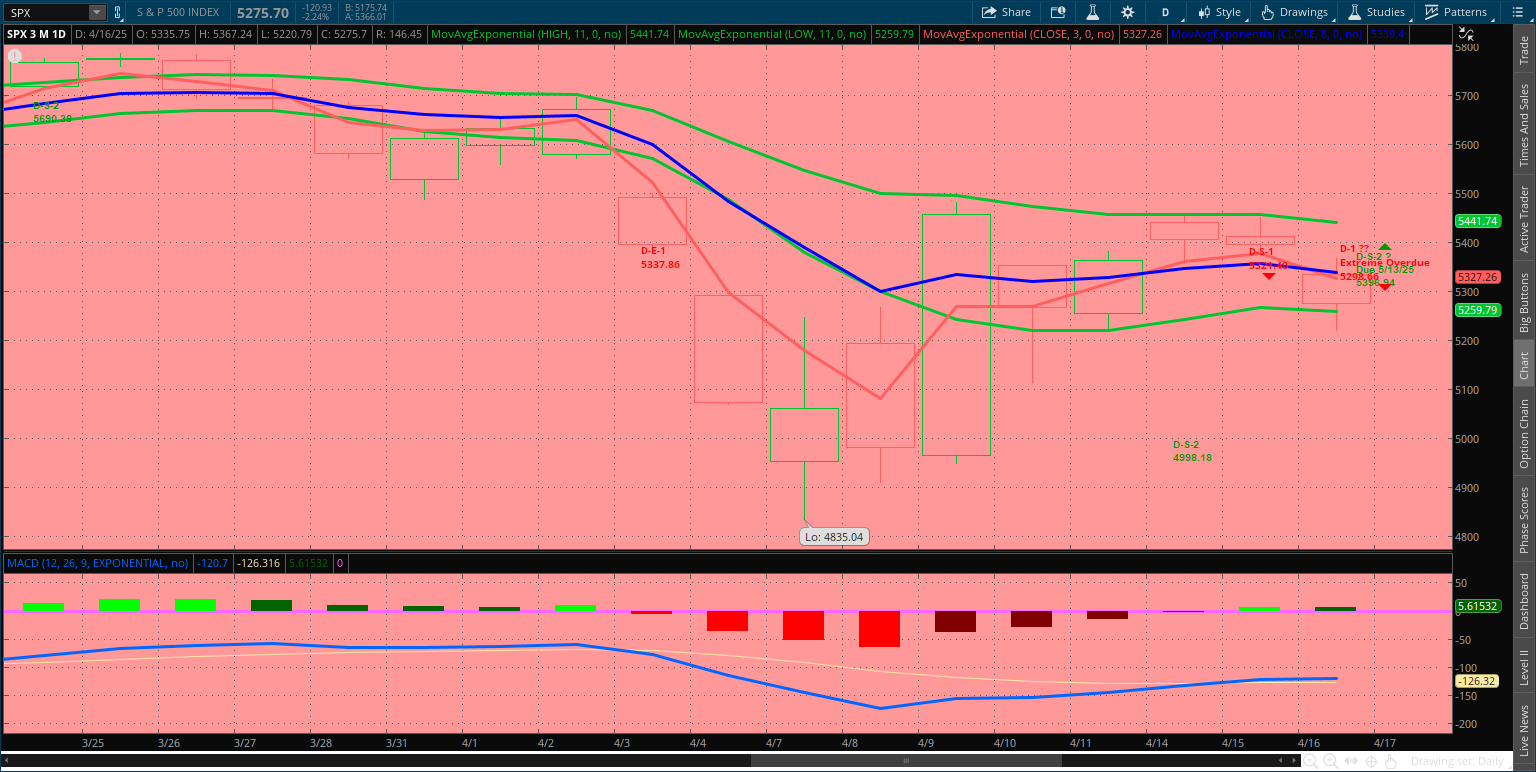Screen dimensions: 1536x772
Task: Click the 3/31 date label on time axis
Action: 397,743
